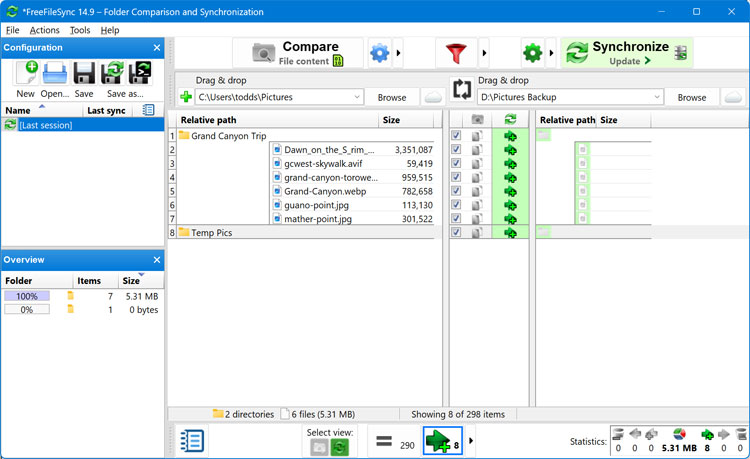Click Save as batch job icon
Screen dimensions: 750x459
click(140, 73)
